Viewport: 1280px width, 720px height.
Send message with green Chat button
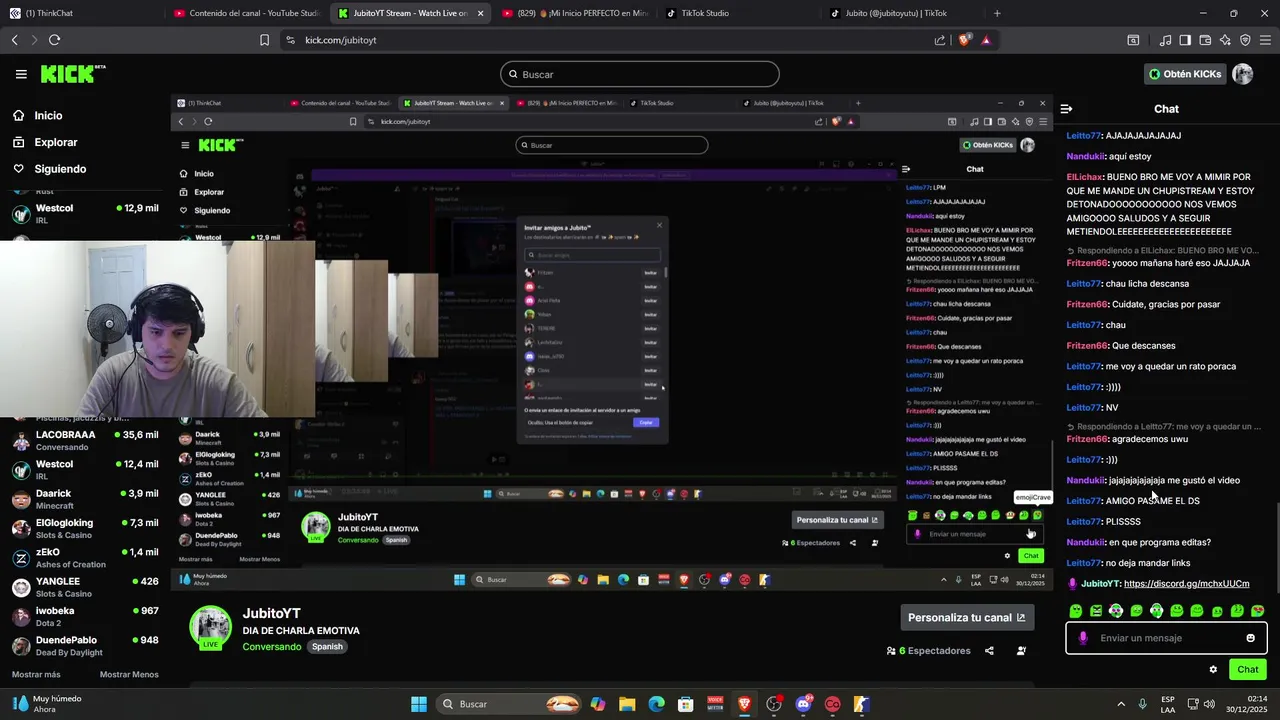tap(1248, 670)
